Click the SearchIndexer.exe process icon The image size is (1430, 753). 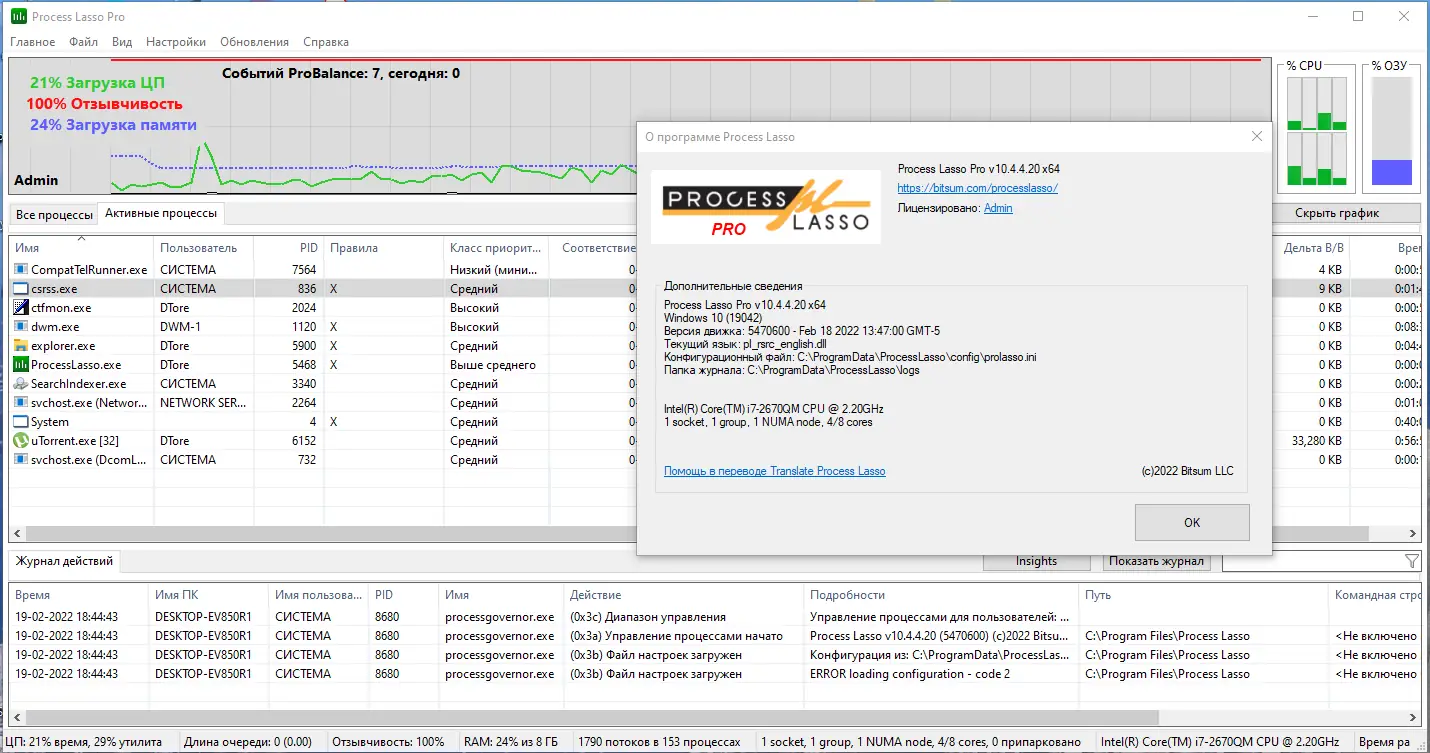[x=21, y=384]
